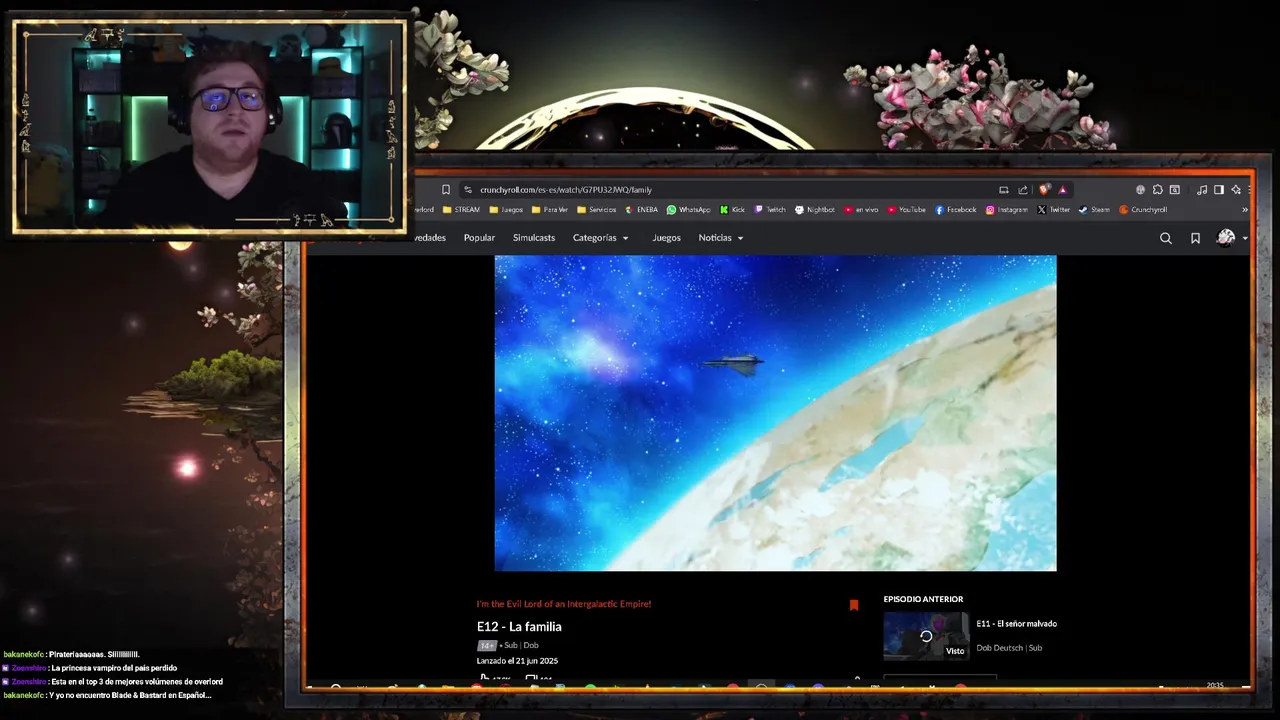Open the Crunchyroll watchlist bookmark in the header

pyautogui.click(x=1195, y=238)
